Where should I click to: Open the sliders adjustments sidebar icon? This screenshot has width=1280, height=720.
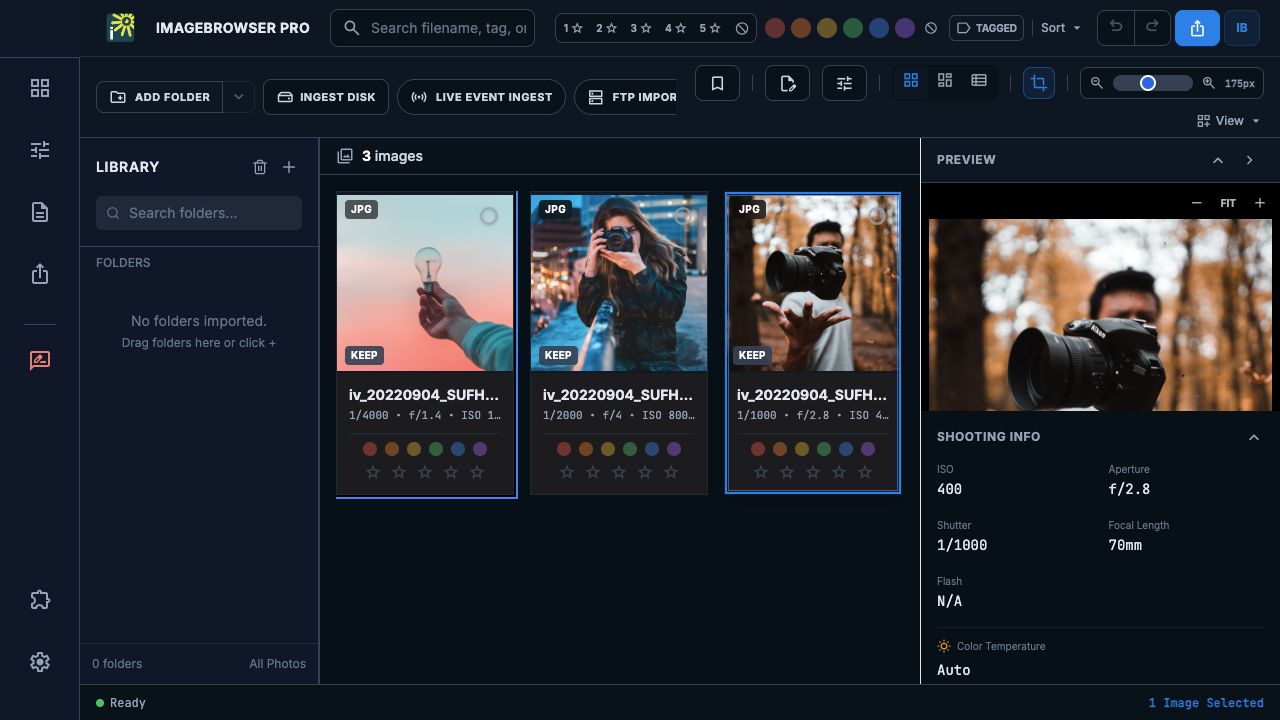40,150
